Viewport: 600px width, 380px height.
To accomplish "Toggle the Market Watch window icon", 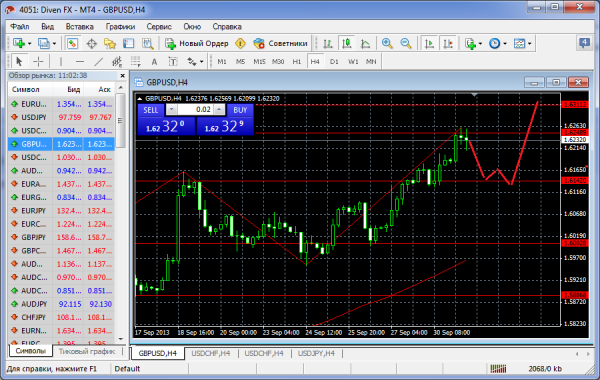I will click(72, 43).
